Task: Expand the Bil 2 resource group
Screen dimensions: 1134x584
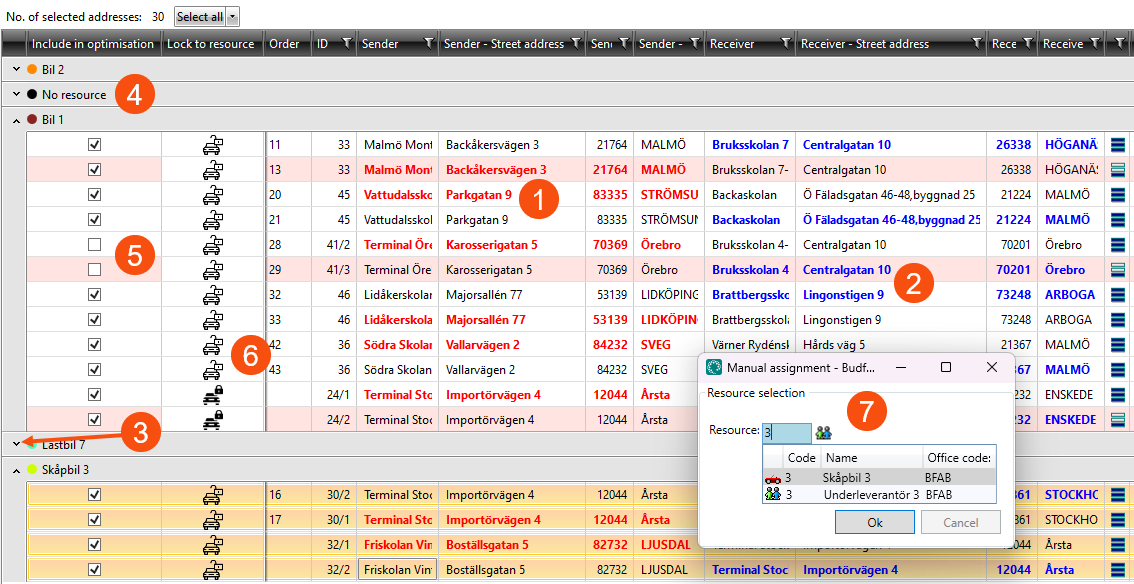Action: [17, 69]
